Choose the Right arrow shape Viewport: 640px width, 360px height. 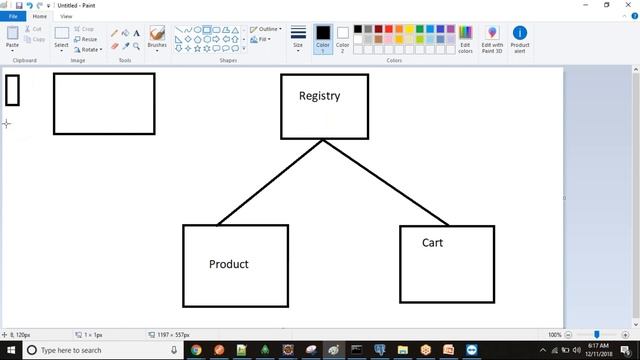(216, 39)
